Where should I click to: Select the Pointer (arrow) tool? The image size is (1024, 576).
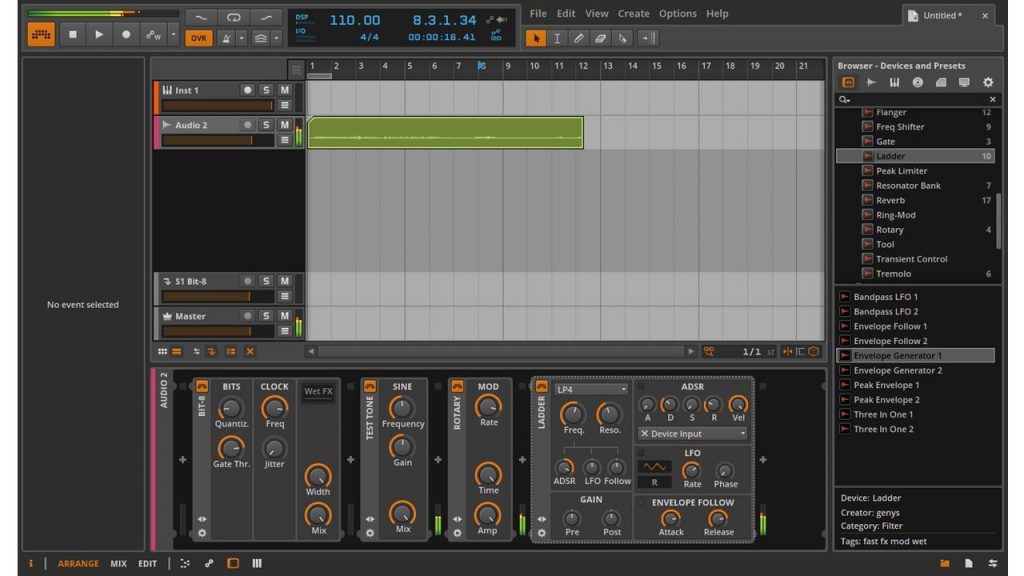[x=536, y=39]
